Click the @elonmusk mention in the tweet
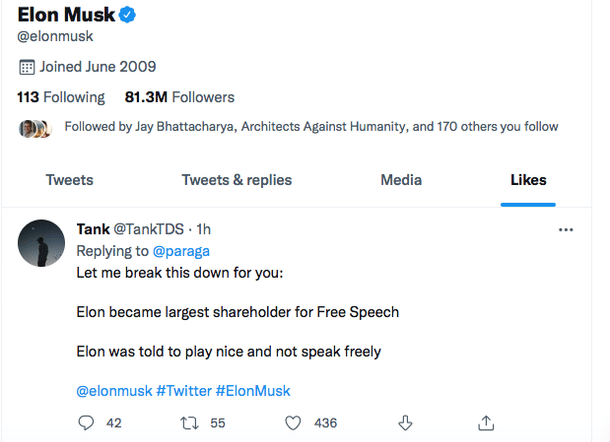Screen dimensions: 610x442 (114, 390)
